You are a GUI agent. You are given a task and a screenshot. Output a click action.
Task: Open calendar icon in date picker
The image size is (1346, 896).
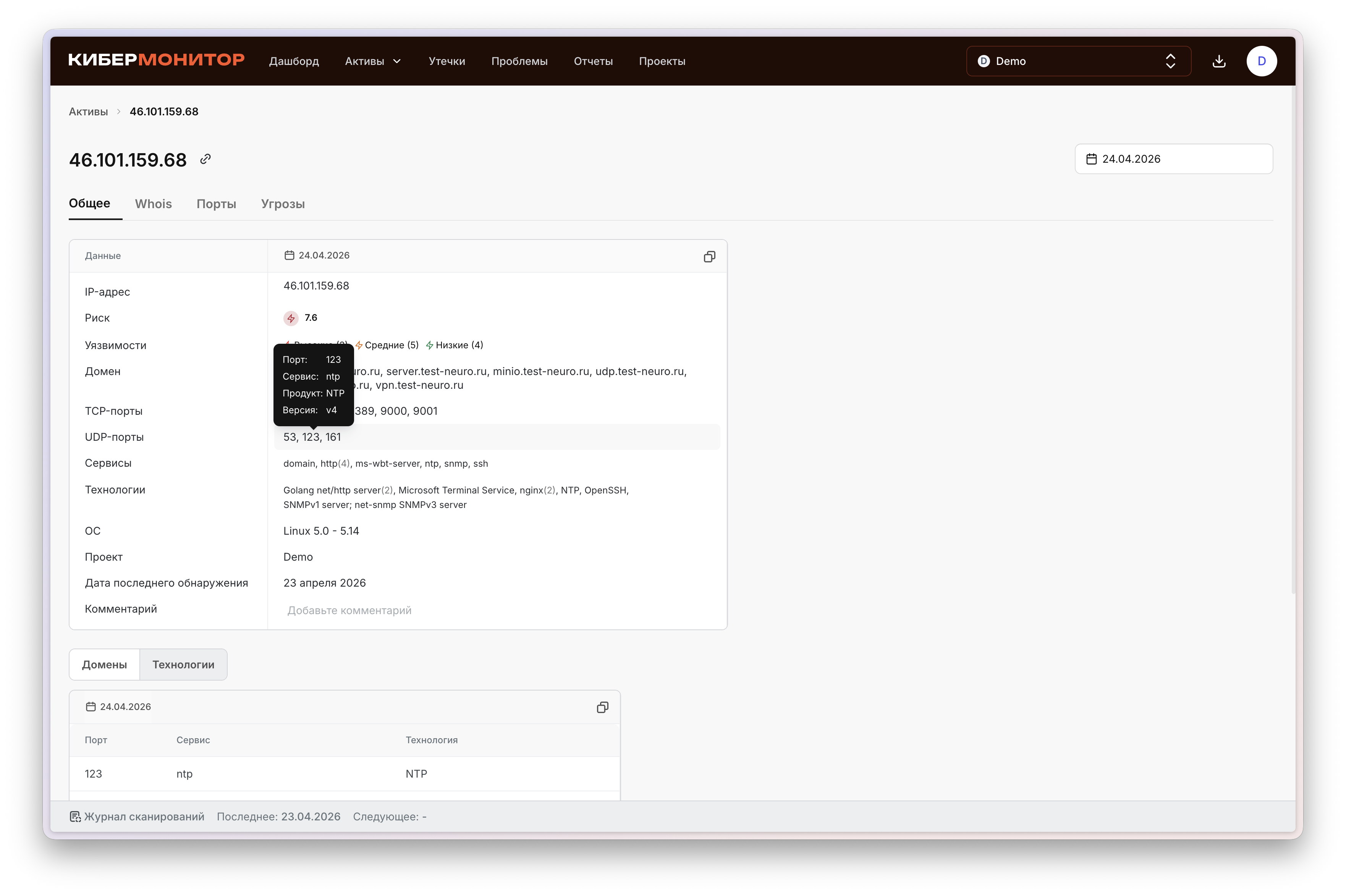click(x=1091, y=159)
